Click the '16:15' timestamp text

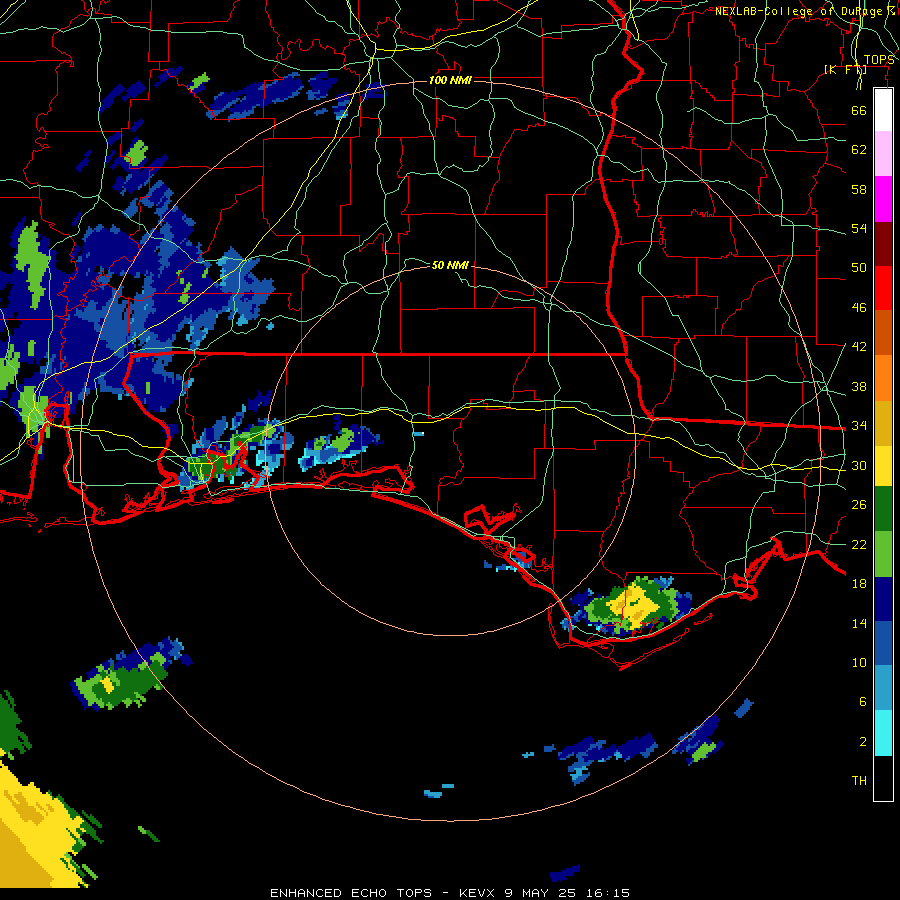click(x=608, y=893)
